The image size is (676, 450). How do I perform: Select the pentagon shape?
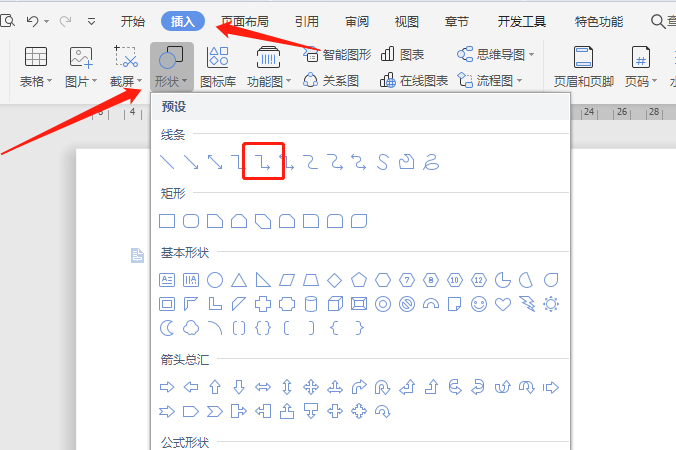tap(359, 280)
